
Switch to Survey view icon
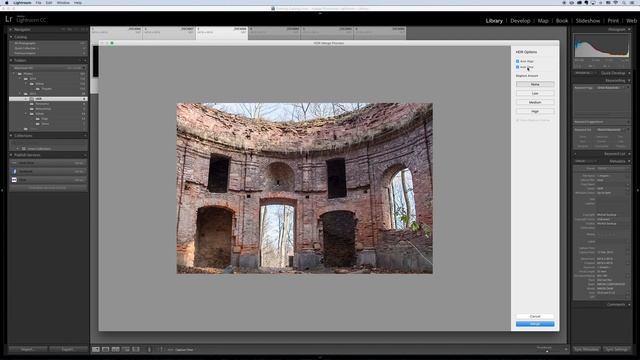(x=126, y=349)
